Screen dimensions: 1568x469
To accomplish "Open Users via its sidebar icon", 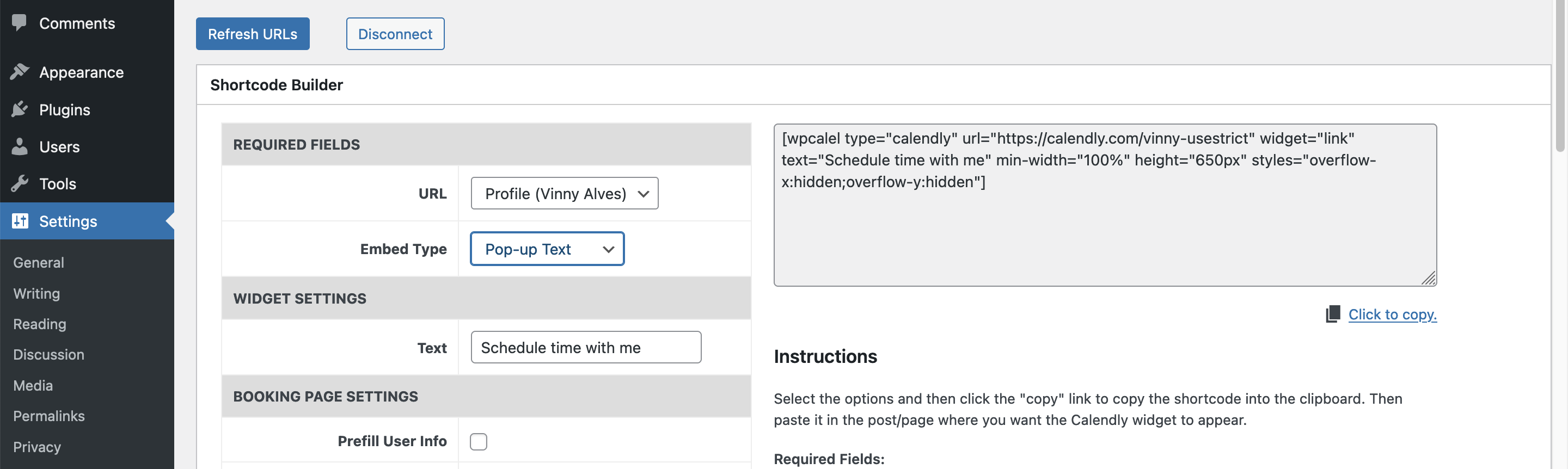I will coord(20,146).
